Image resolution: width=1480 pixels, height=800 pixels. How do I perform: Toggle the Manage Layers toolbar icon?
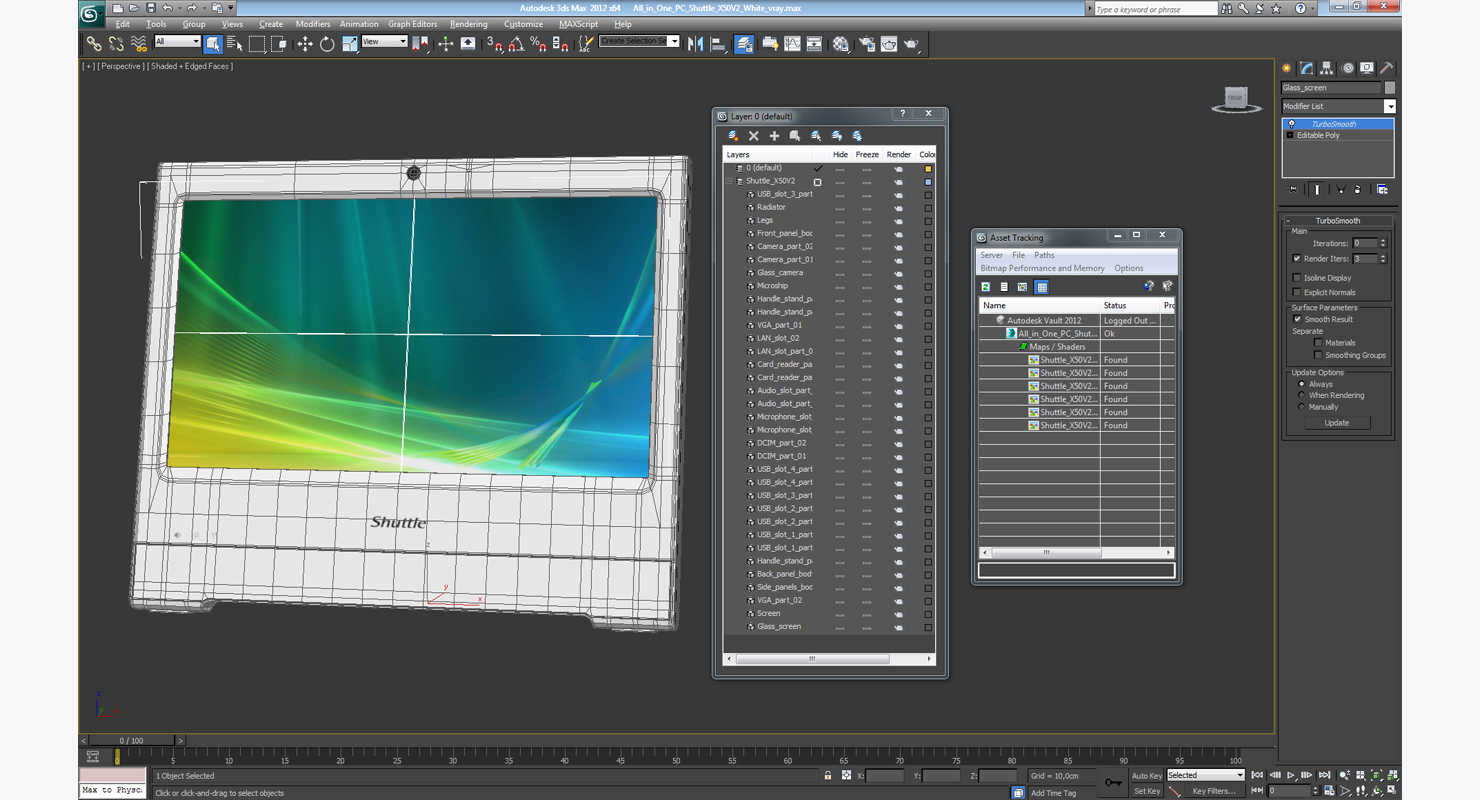744,44
